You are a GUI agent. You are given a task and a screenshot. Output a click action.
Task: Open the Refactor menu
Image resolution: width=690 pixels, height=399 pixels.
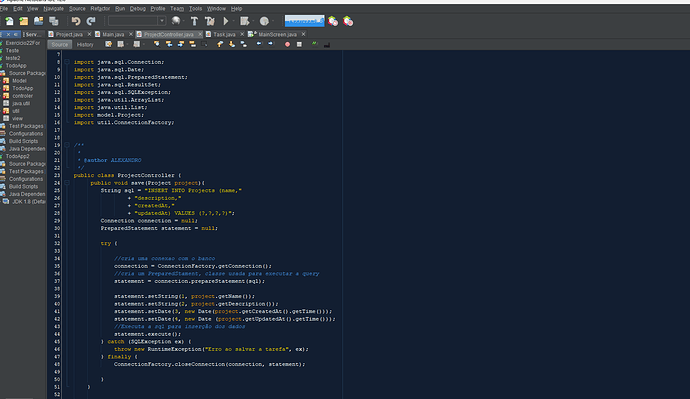(x=100, y=8)
